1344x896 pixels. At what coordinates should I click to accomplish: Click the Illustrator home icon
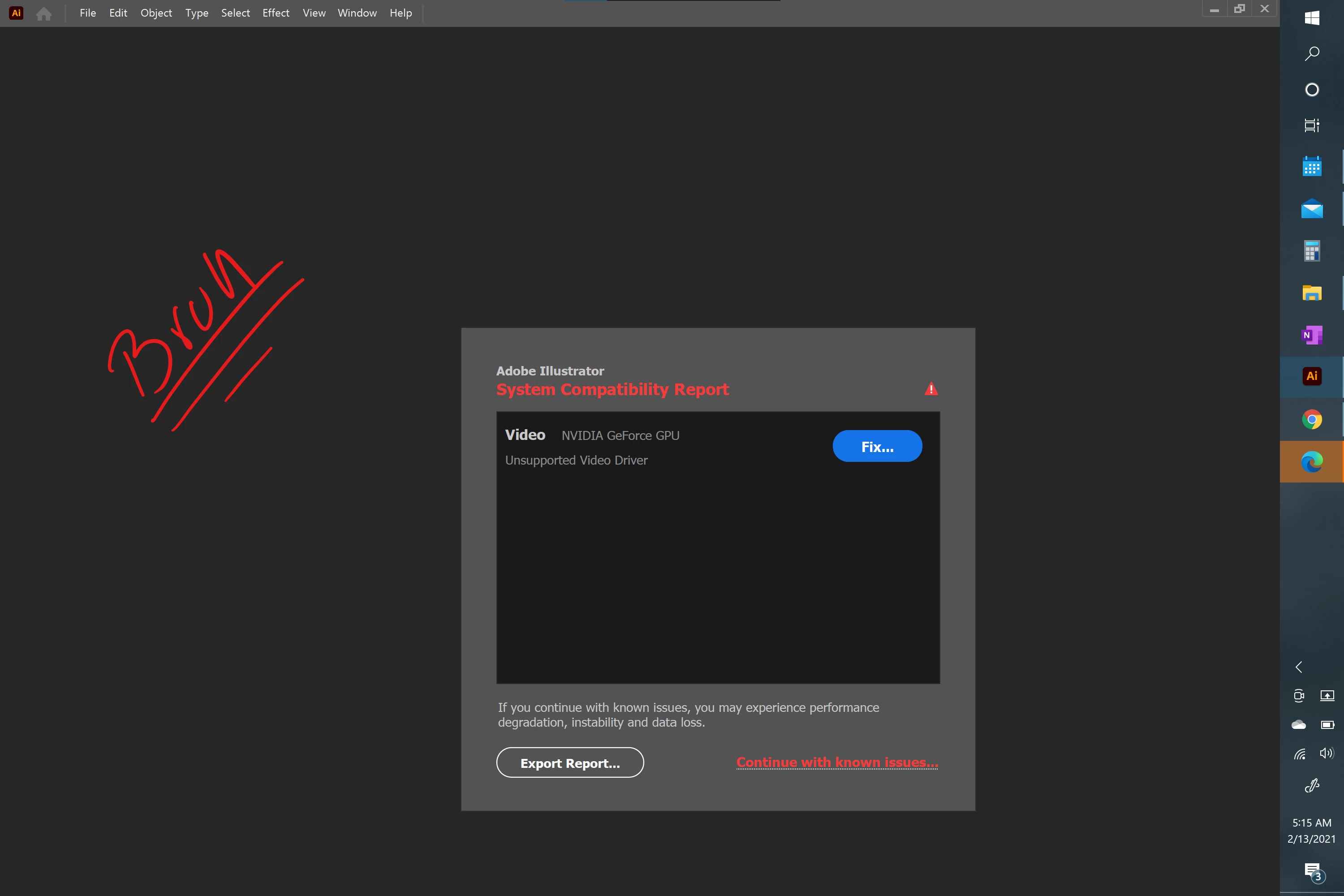click(44, 13)
